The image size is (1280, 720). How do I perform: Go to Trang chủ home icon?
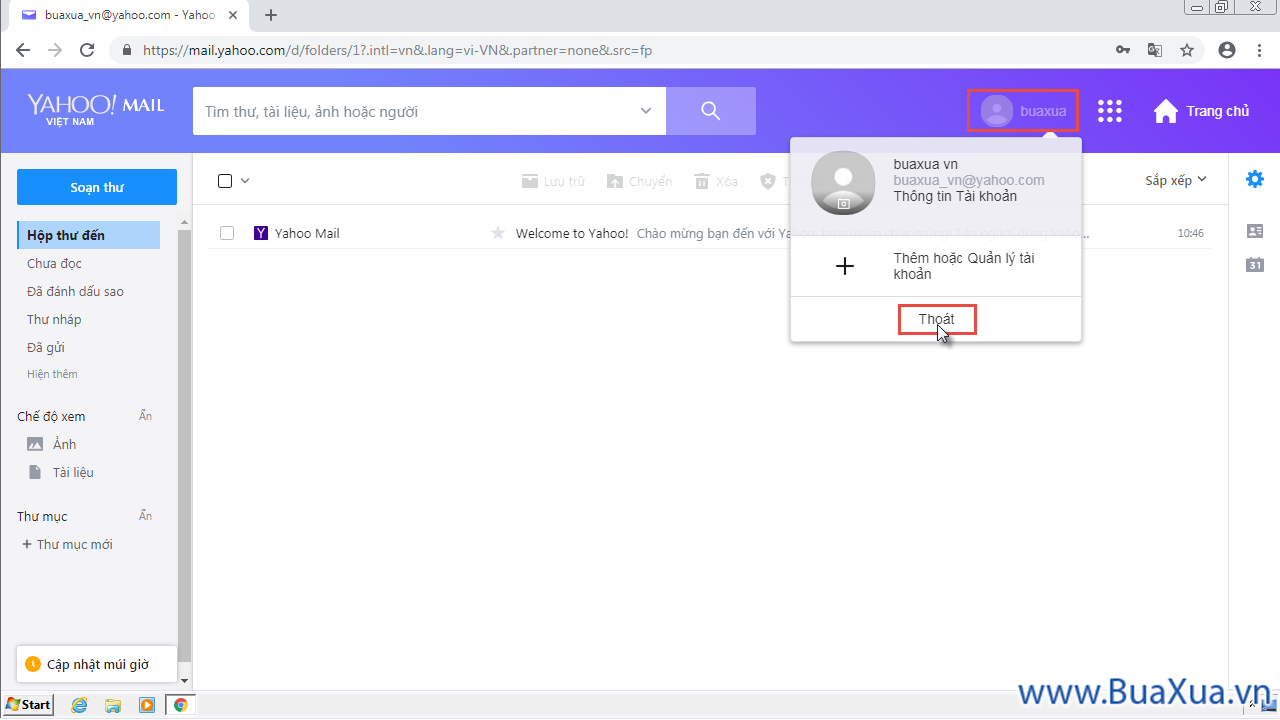pos(1165,111)
